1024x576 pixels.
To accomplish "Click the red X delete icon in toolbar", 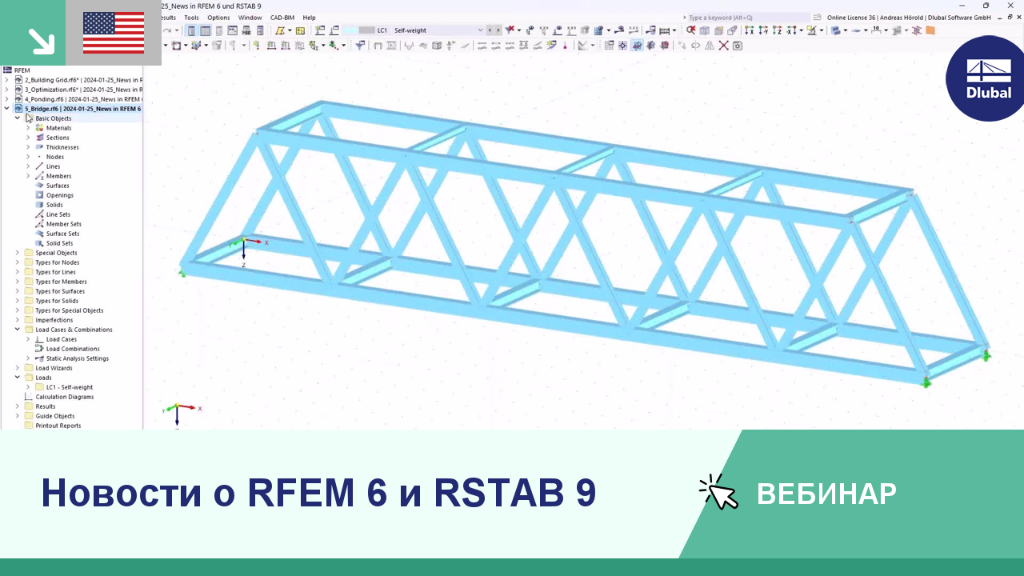I will pos(724,46).
